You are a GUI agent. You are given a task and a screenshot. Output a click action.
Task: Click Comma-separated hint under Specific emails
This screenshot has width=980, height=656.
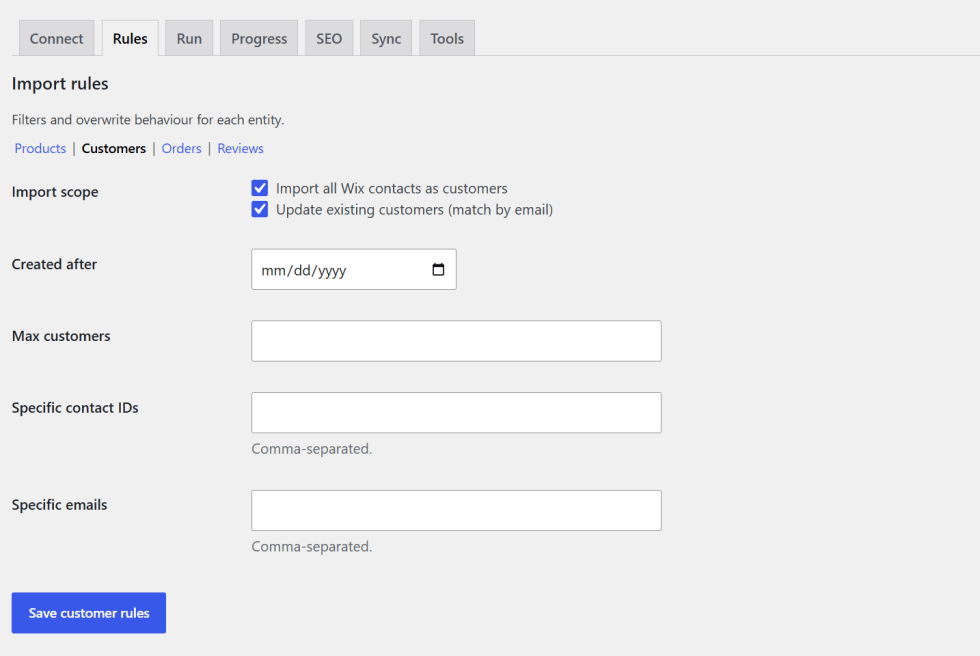coord(312,547)
